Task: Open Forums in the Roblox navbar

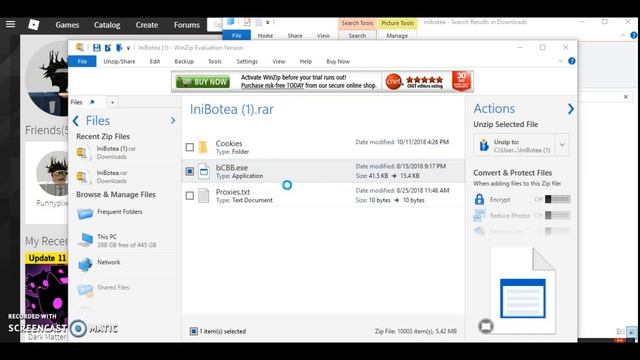Action: [x=187, y=25]
